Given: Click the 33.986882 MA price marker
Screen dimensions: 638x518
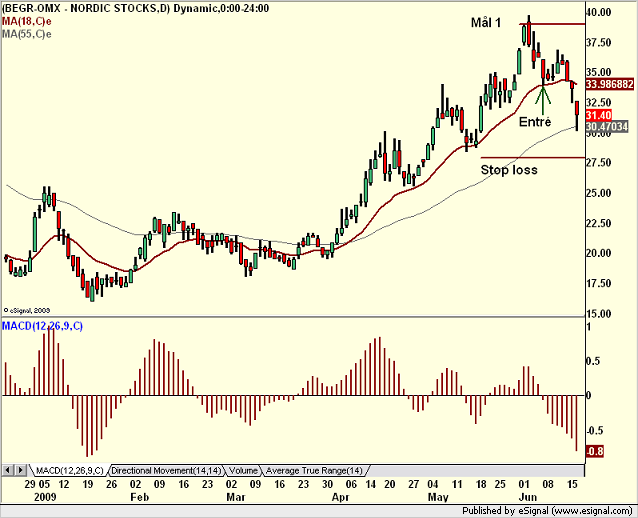Looking at the screenshot, I should coord(610,84).
